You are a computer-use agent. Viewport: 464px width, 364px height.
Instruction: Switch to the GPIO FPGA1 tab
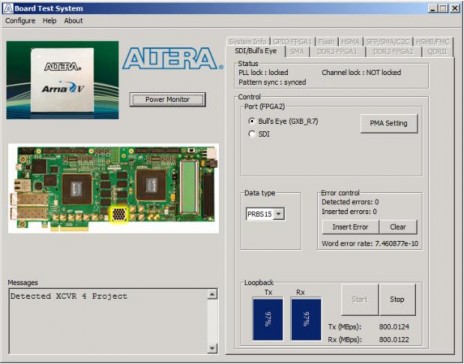point(292,41)
